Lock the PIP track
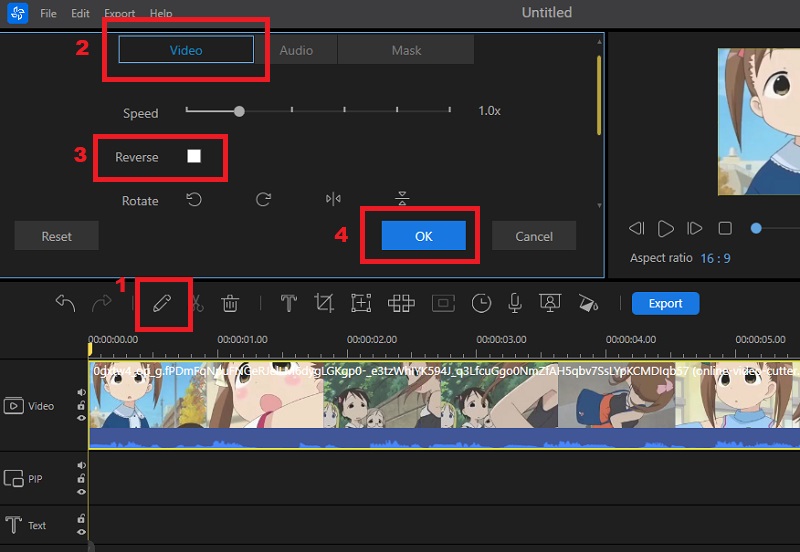Image resolution: width=800 pixels, height=552 pixels. tap(81, 479)
